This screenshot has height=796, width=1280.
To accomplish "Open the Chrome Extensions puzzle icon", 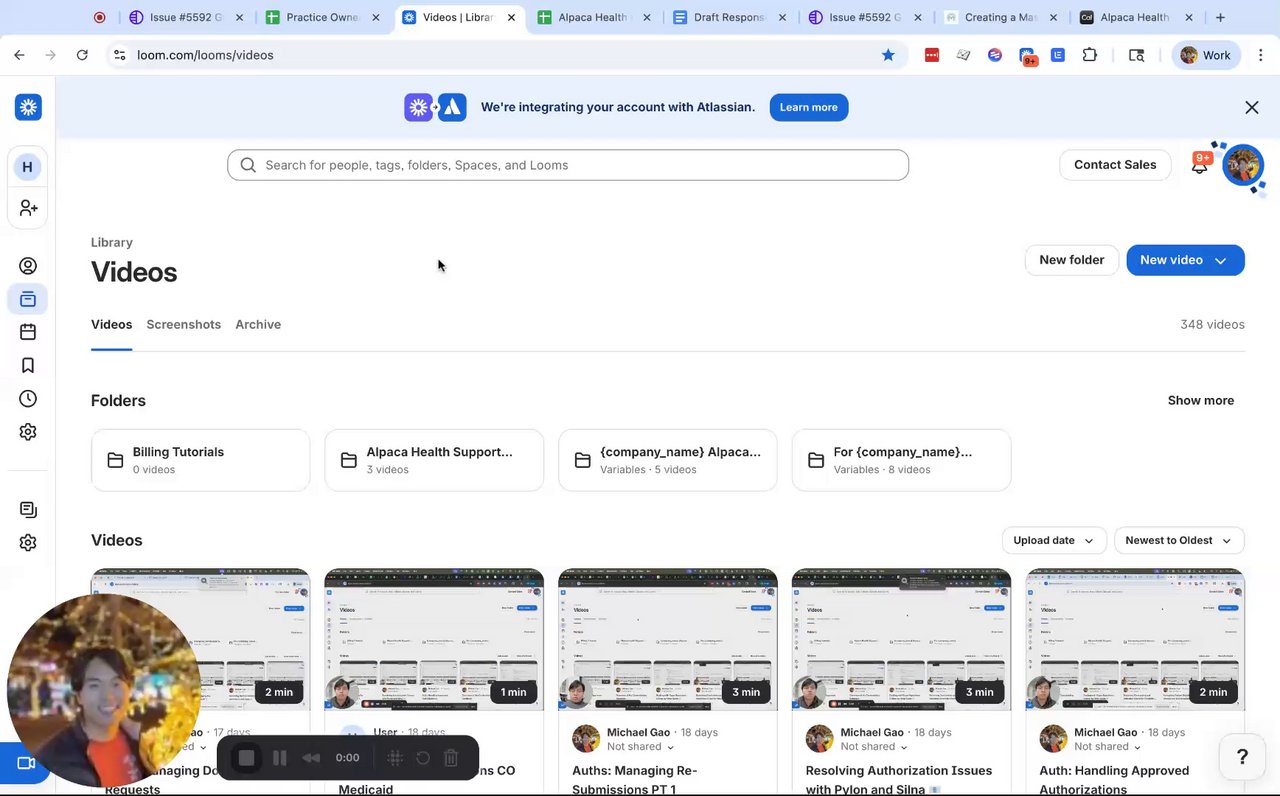I will click(1090, 55).
